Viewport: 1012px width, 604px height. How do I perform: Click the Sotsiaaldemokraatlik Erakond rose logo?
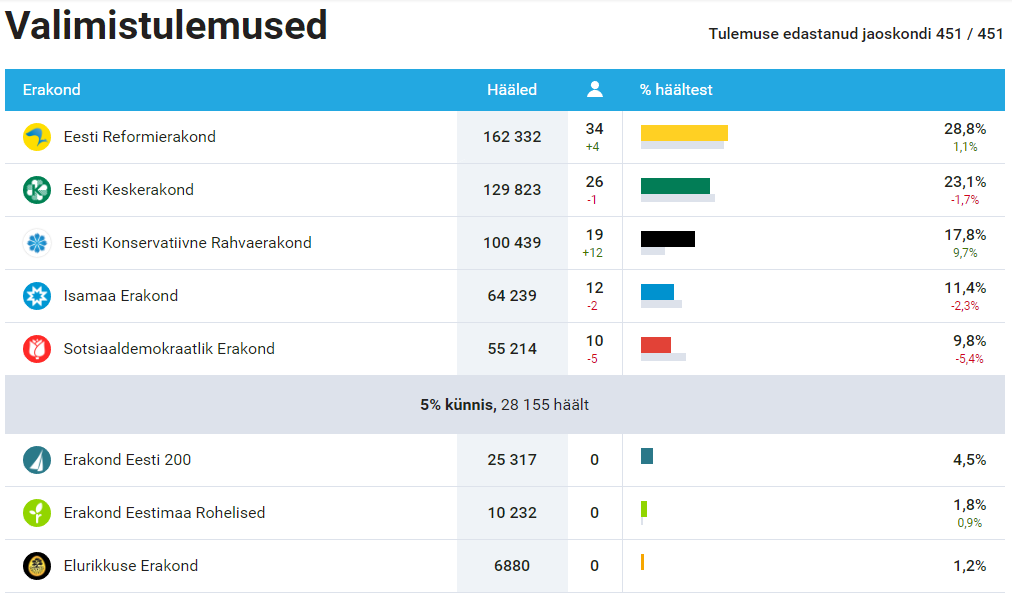pos(37,348)
